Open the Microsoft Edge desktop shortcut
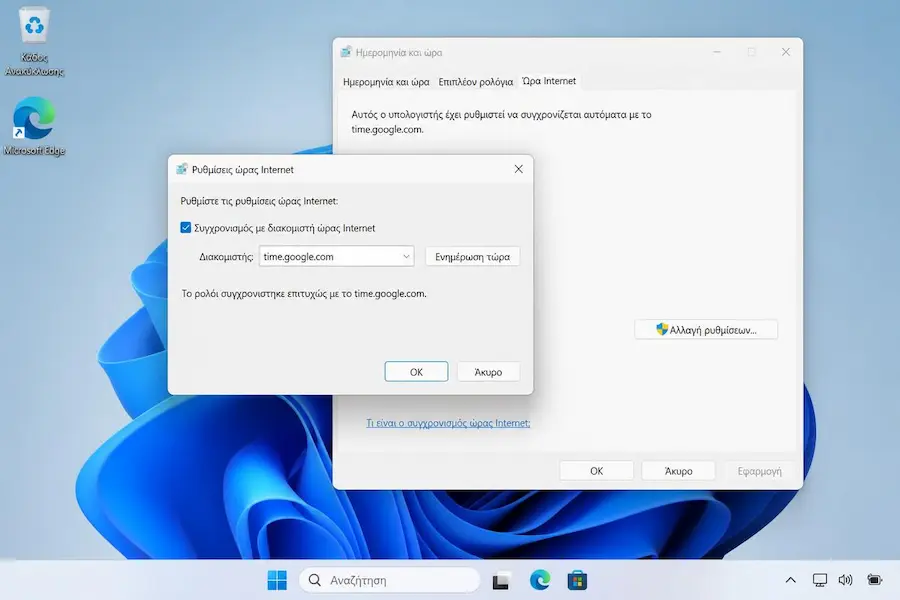Image resolution: width=900 pixels, height=600 pixels. [x=34, y=126]
